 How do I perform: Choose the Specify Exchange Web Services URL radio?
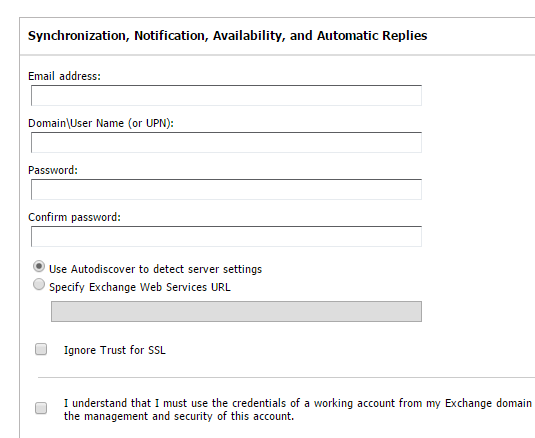(39, 284)
